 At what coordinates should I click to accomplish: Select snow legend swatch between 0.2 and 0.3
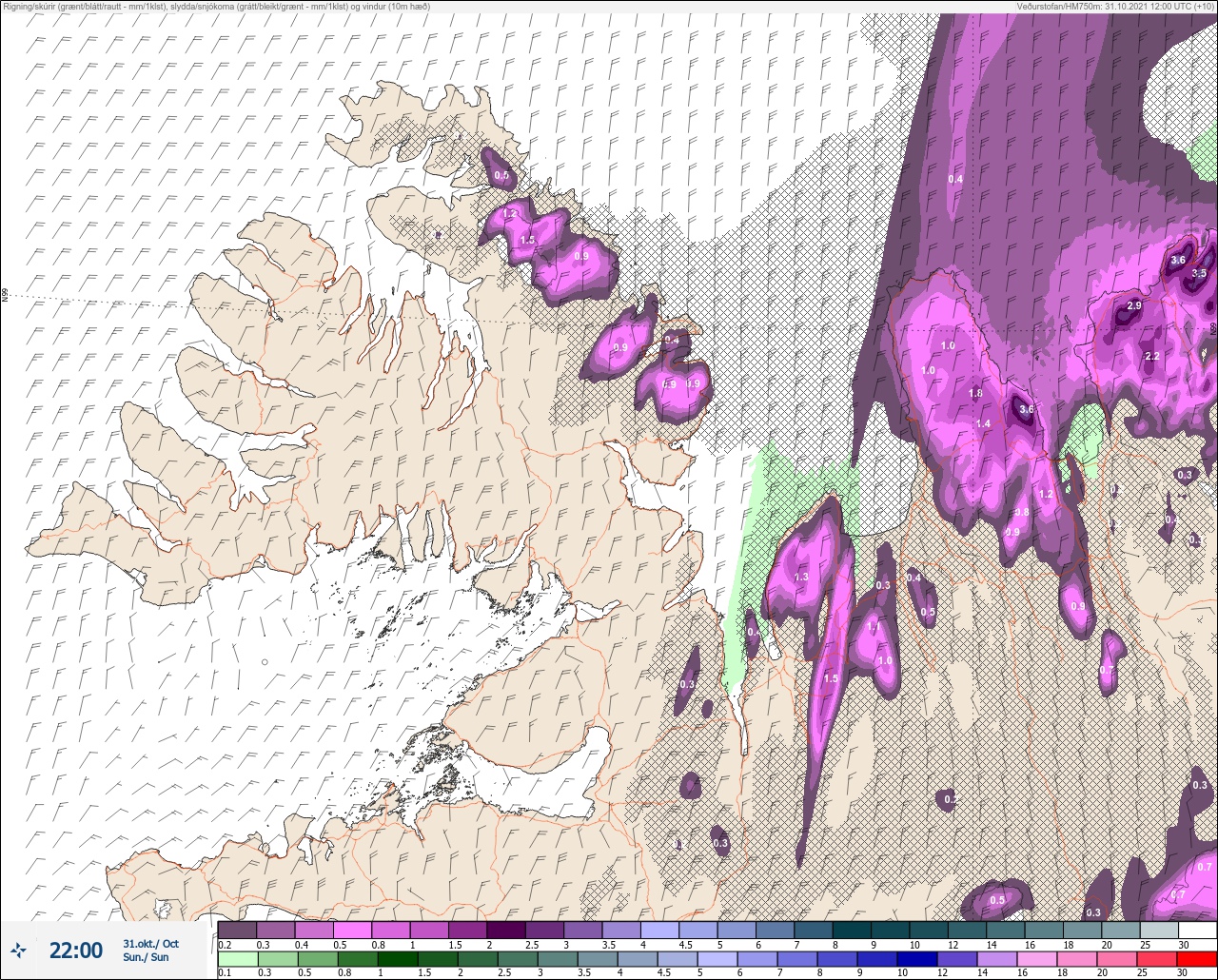(x=237, y=930)
